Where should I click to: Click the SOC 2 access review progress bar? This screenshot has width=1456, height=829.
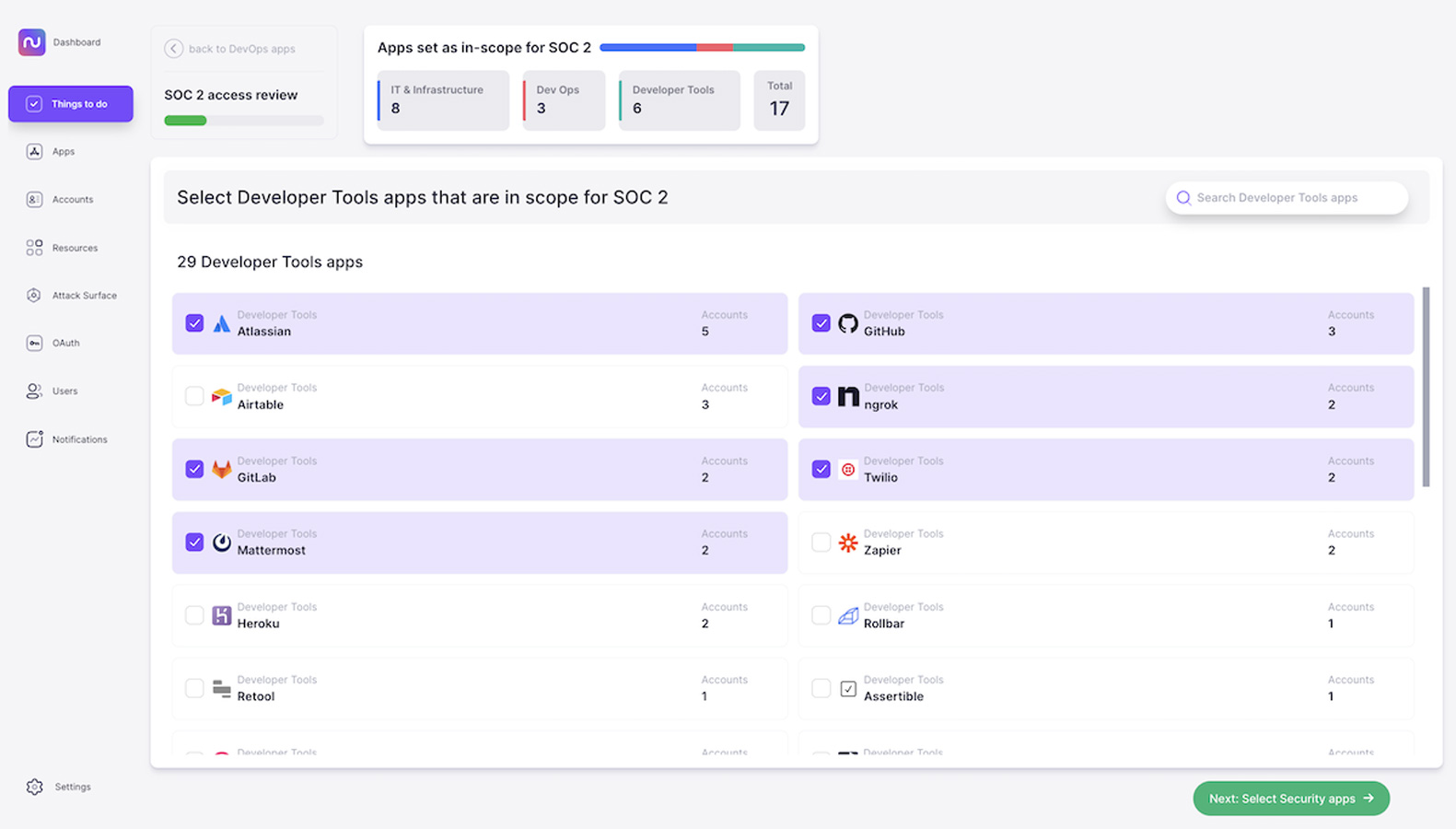(244, 121)
